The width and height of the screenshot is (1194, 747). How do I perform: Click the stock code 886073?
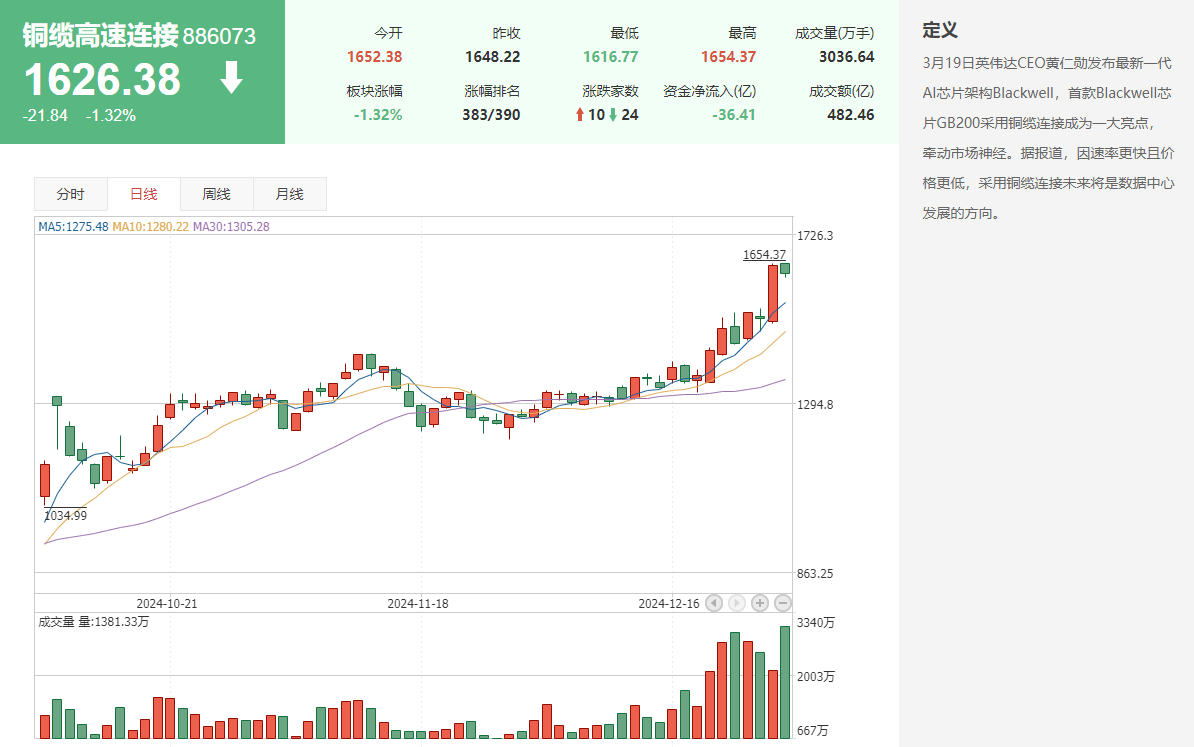(220, 36)
